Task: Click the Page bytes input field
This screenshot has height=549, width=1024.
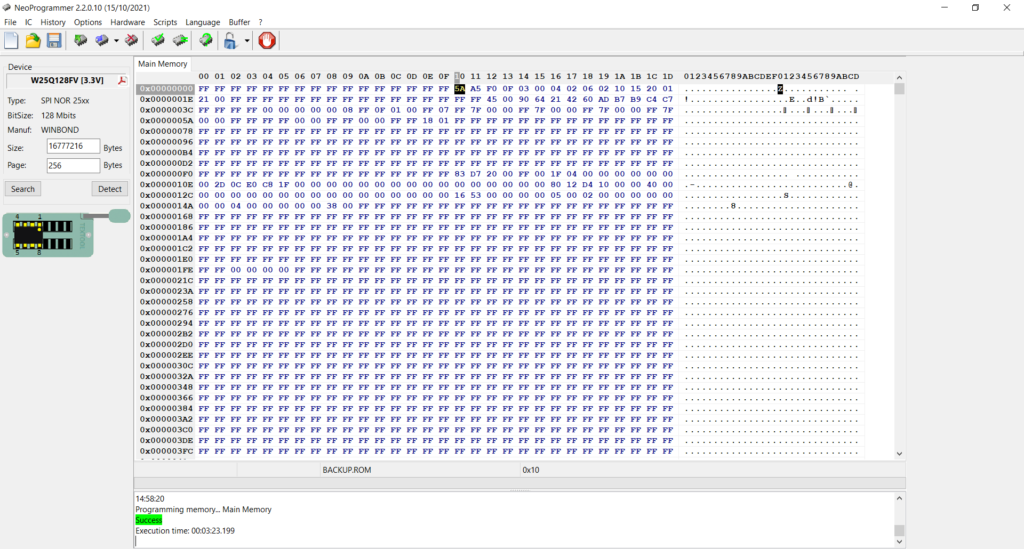Action: point(73,165)
